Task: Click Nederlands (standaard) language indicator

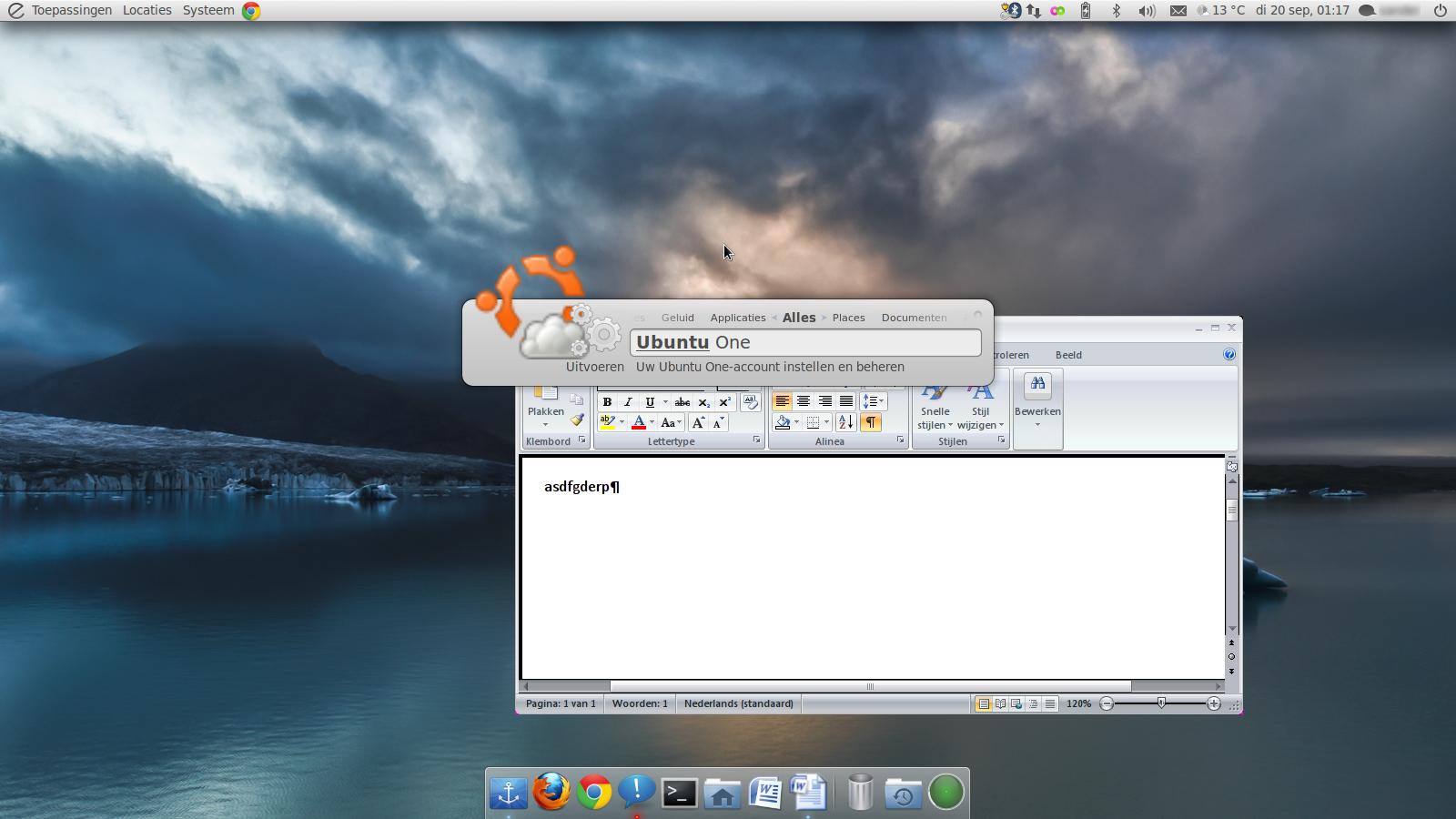Action: point(739,703)
